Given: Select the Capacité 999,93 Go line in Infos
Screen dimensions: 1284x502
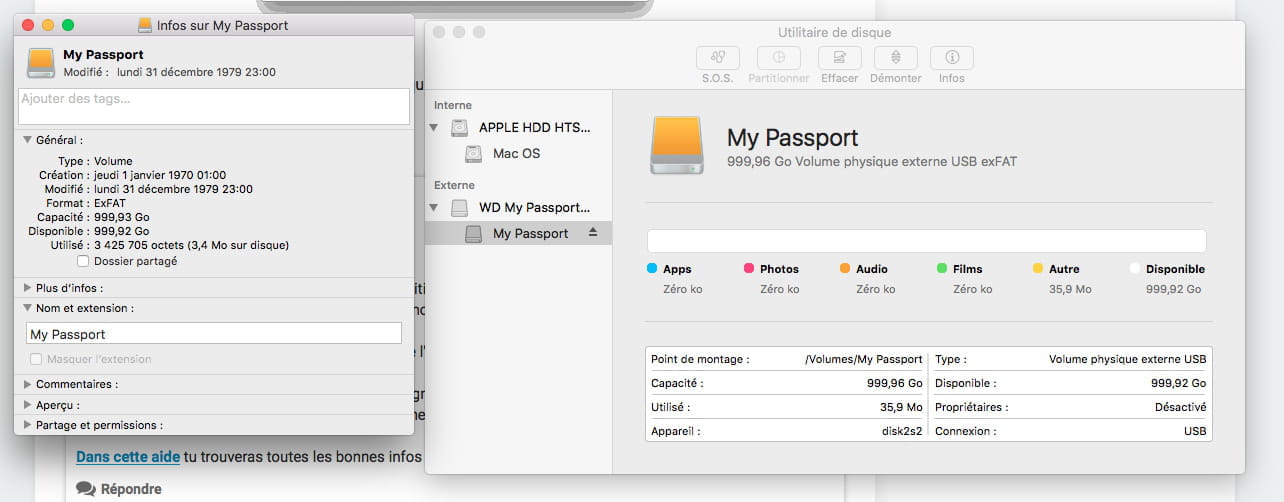Looking at the screenshot, I should 93,217.
